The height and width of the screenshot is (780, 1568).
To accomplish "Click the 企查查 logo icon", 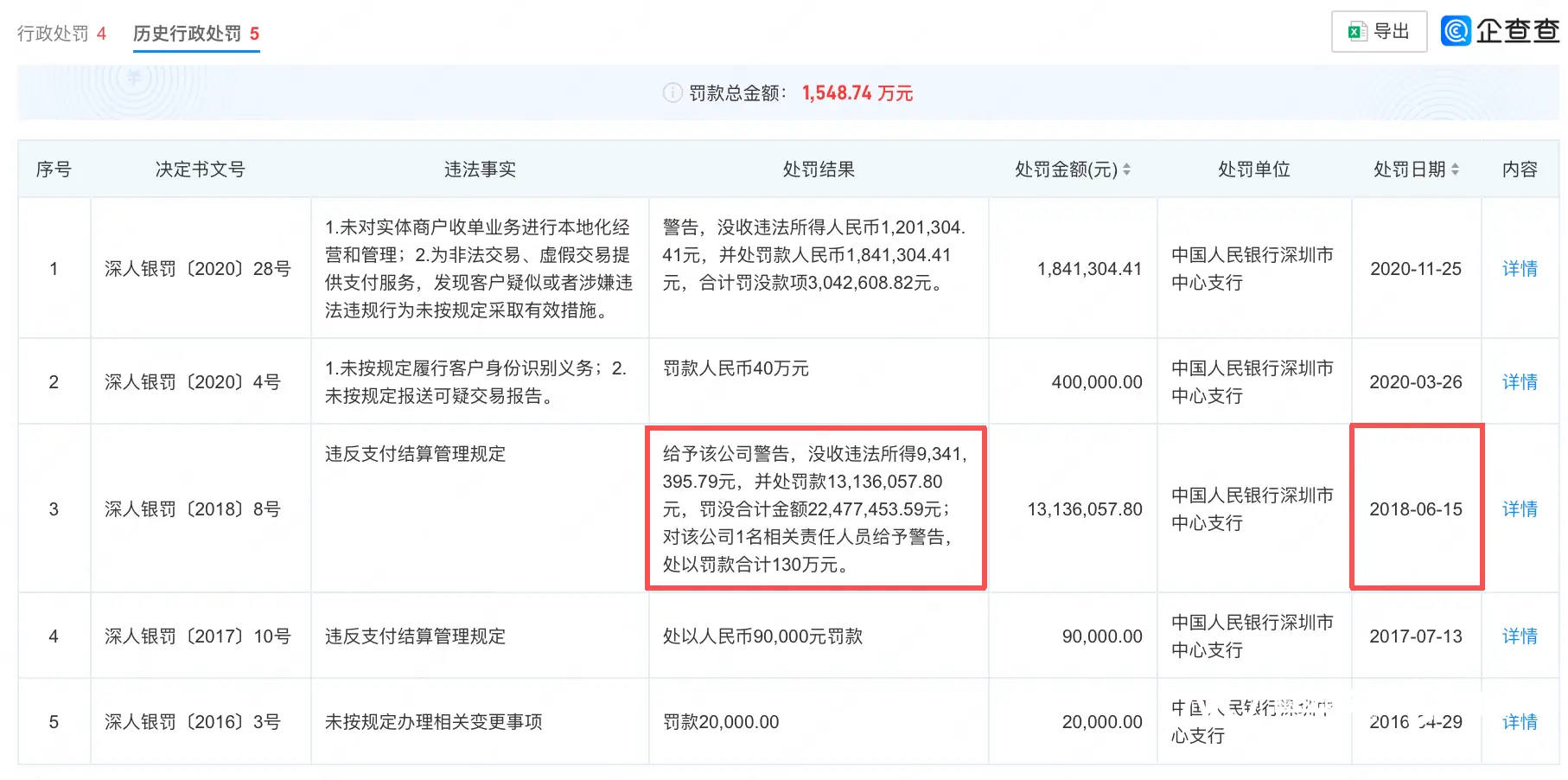I will [x=1456, y=31].
